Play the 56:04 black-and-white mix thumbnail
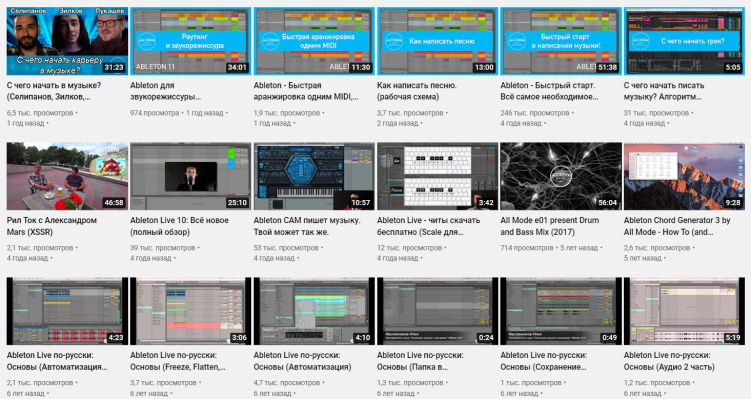751x399 pixels. [561, 176]
